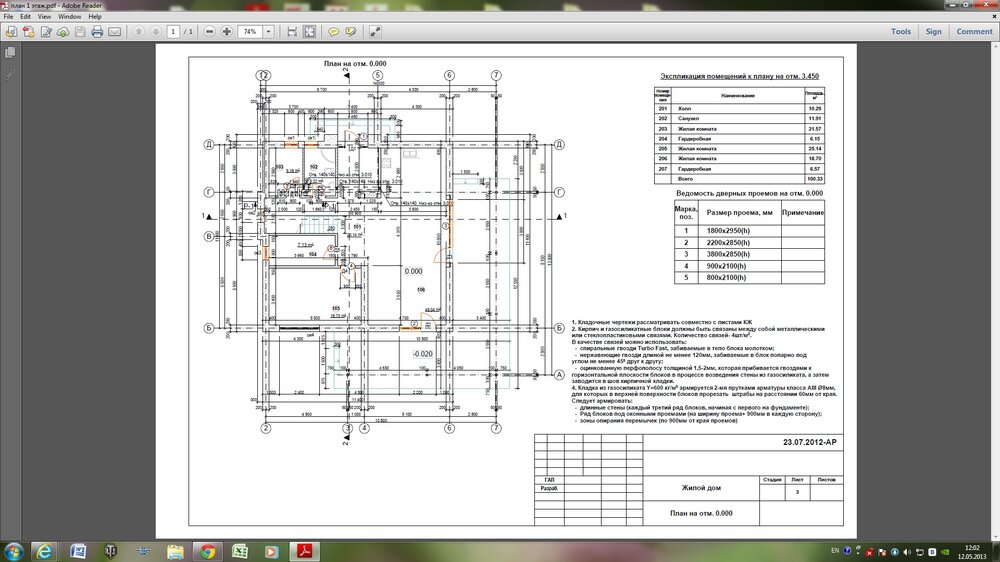Open the Help menu
1000x562 pixels.
click(x=95, y=17)
